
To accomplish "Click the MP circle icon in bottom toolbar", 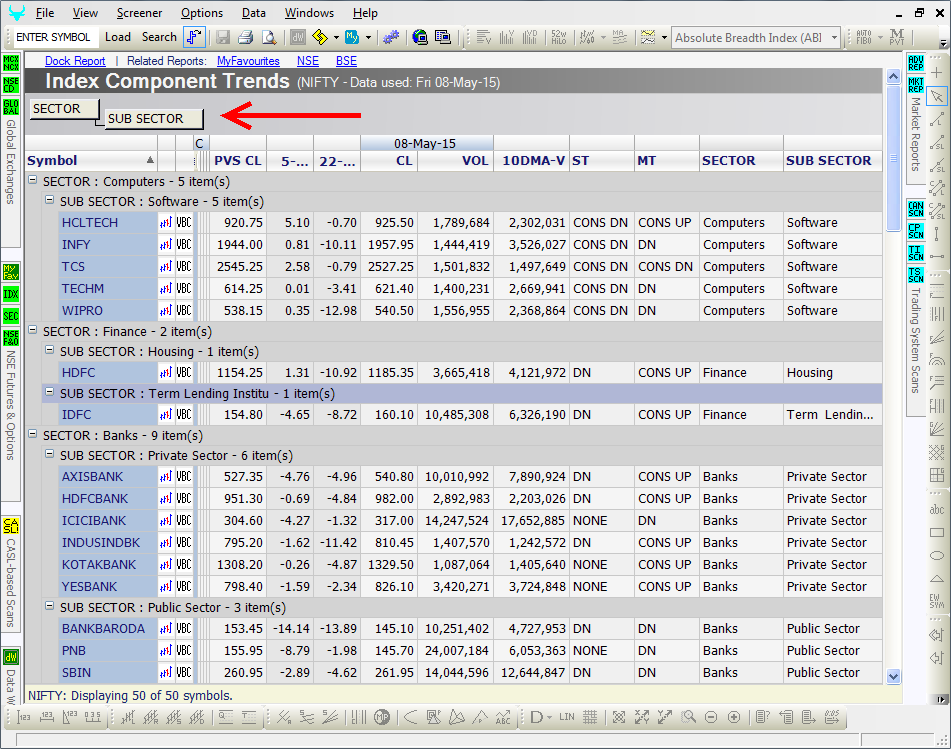I will click(382, 717).
